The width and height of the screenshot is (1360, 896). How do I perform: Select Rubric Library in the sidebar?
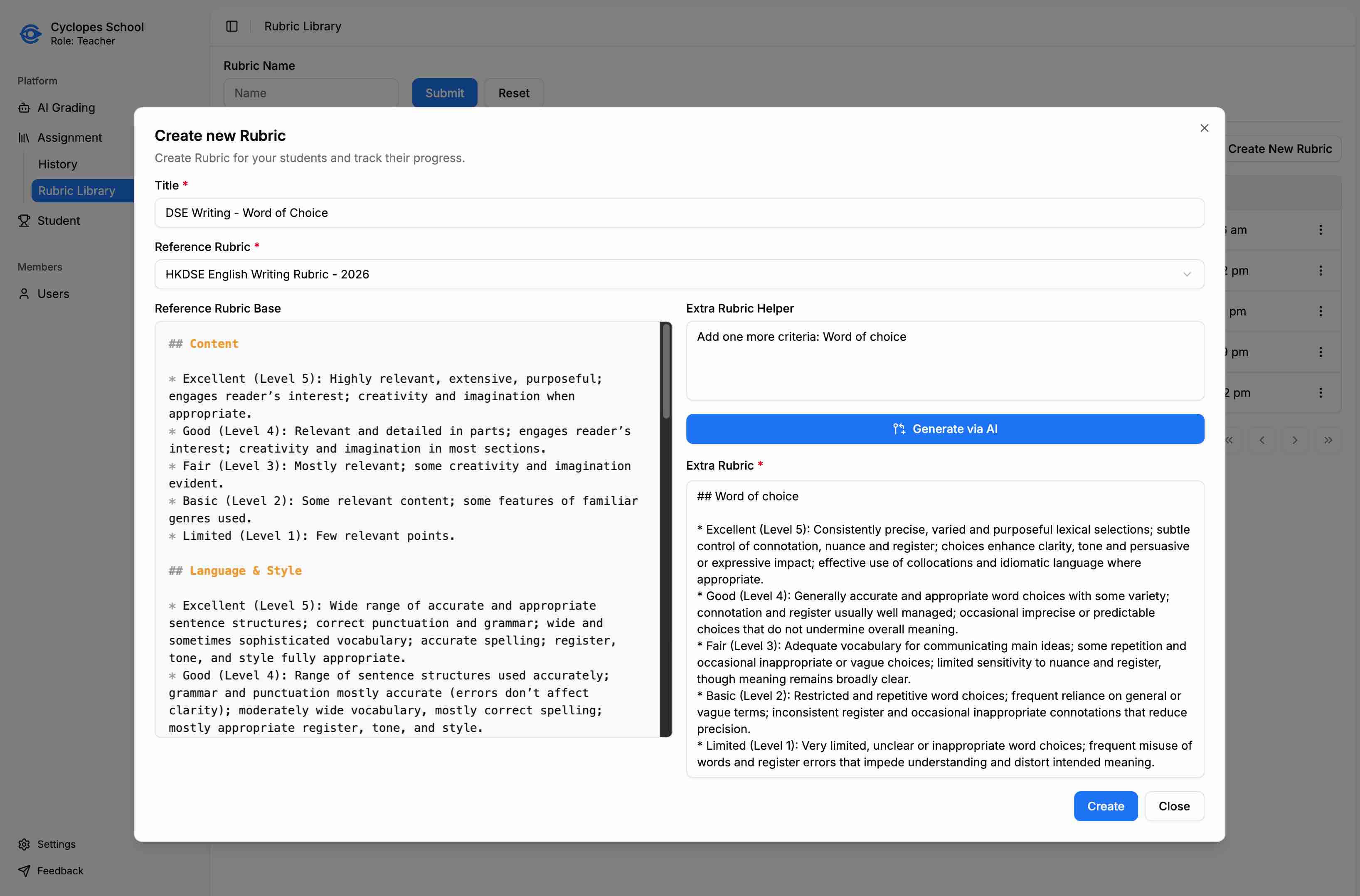tap(76, 190)
